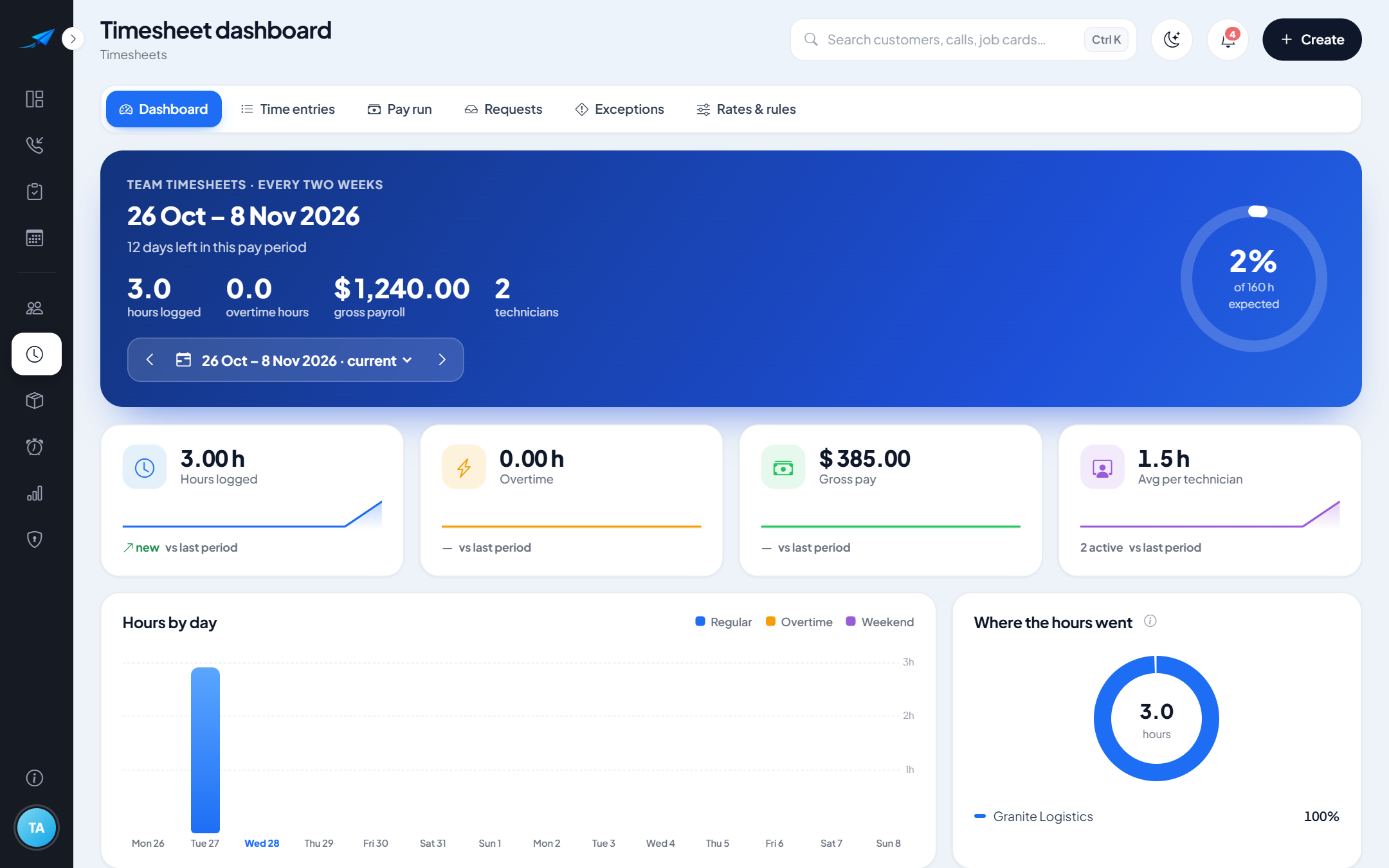Toggle Overtime series in chart legend
Image resolution: width=1389 pixels, height=868 pixels.
click(x=799, y=622)
